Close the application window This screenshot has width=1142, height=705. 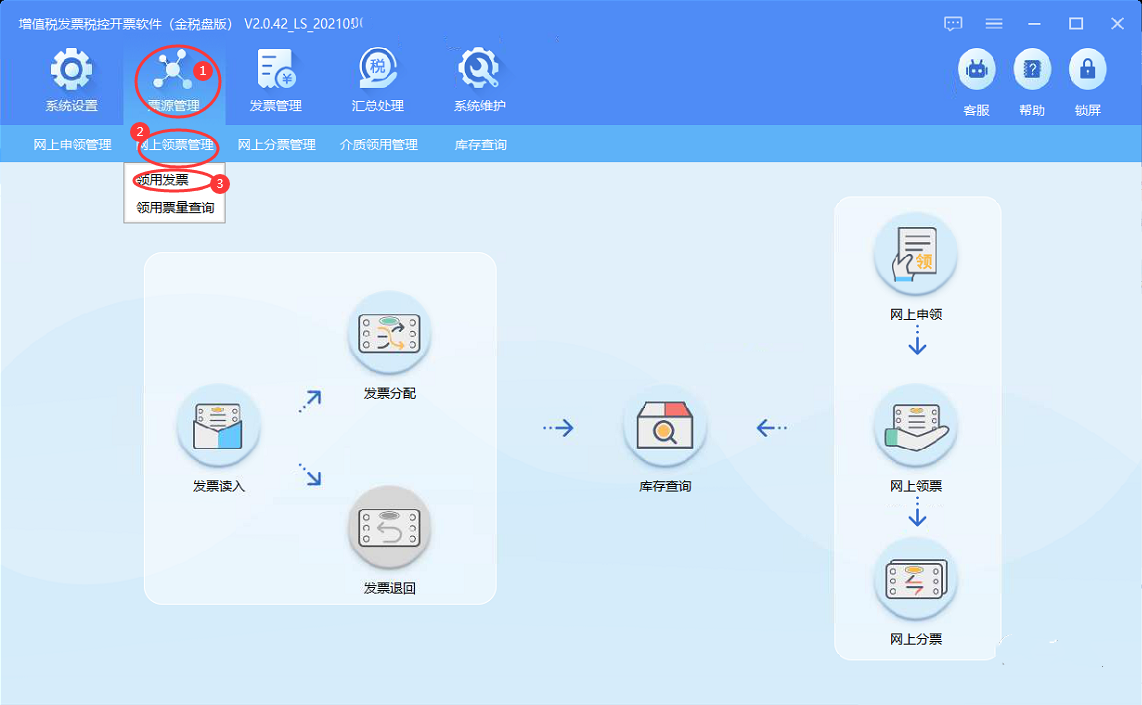(1117, 24)
